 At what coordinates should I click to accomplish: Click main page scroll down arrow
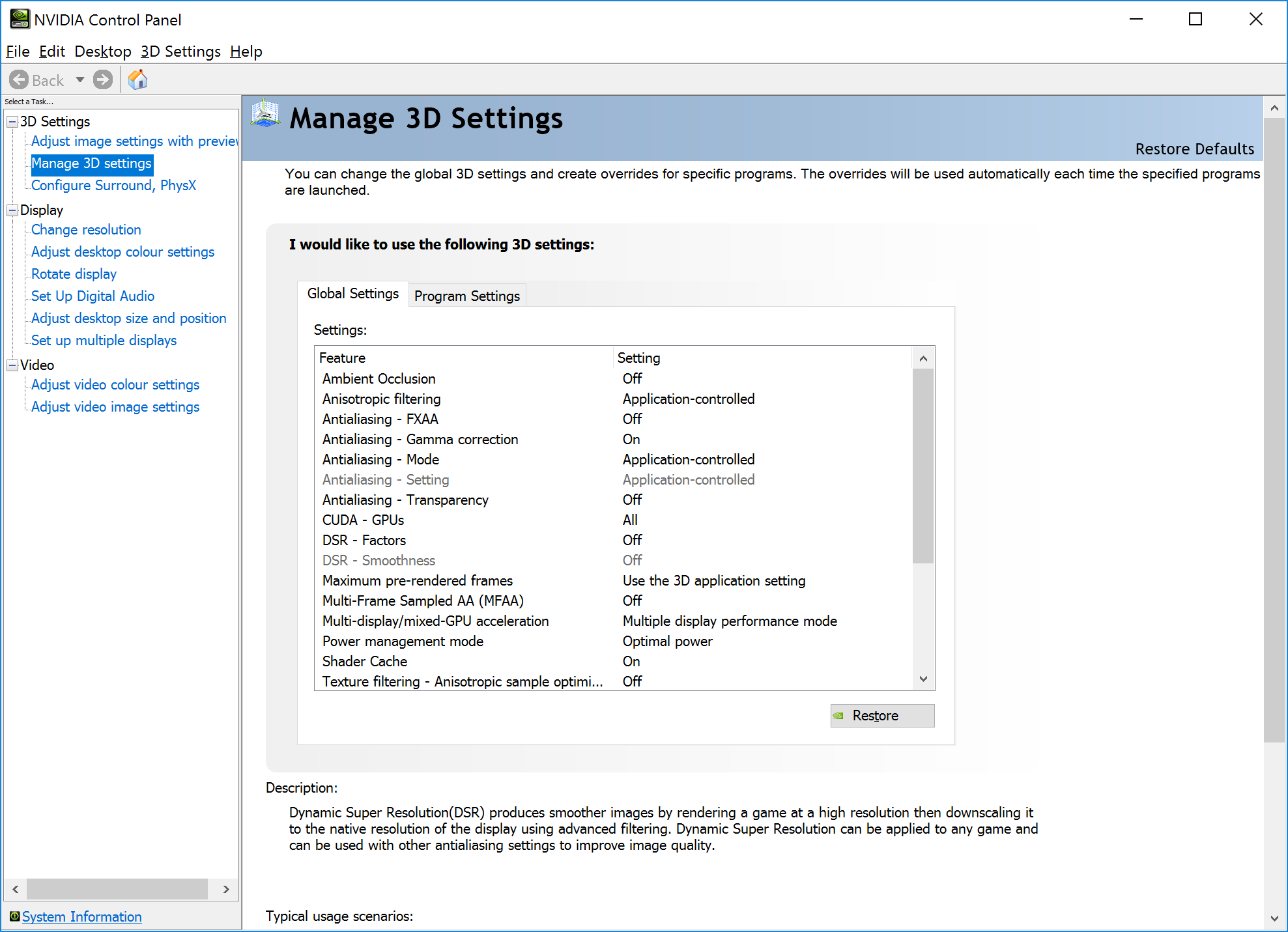(x=1274, y=918)
